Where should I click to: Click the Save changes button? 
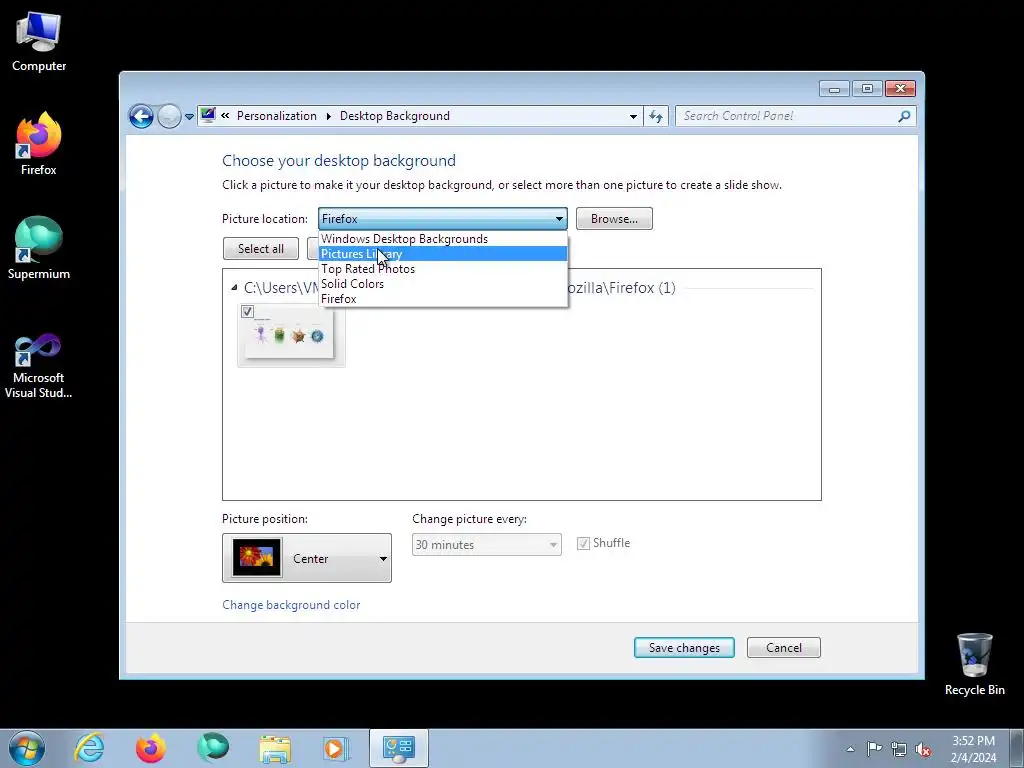(x=684, y=648)
